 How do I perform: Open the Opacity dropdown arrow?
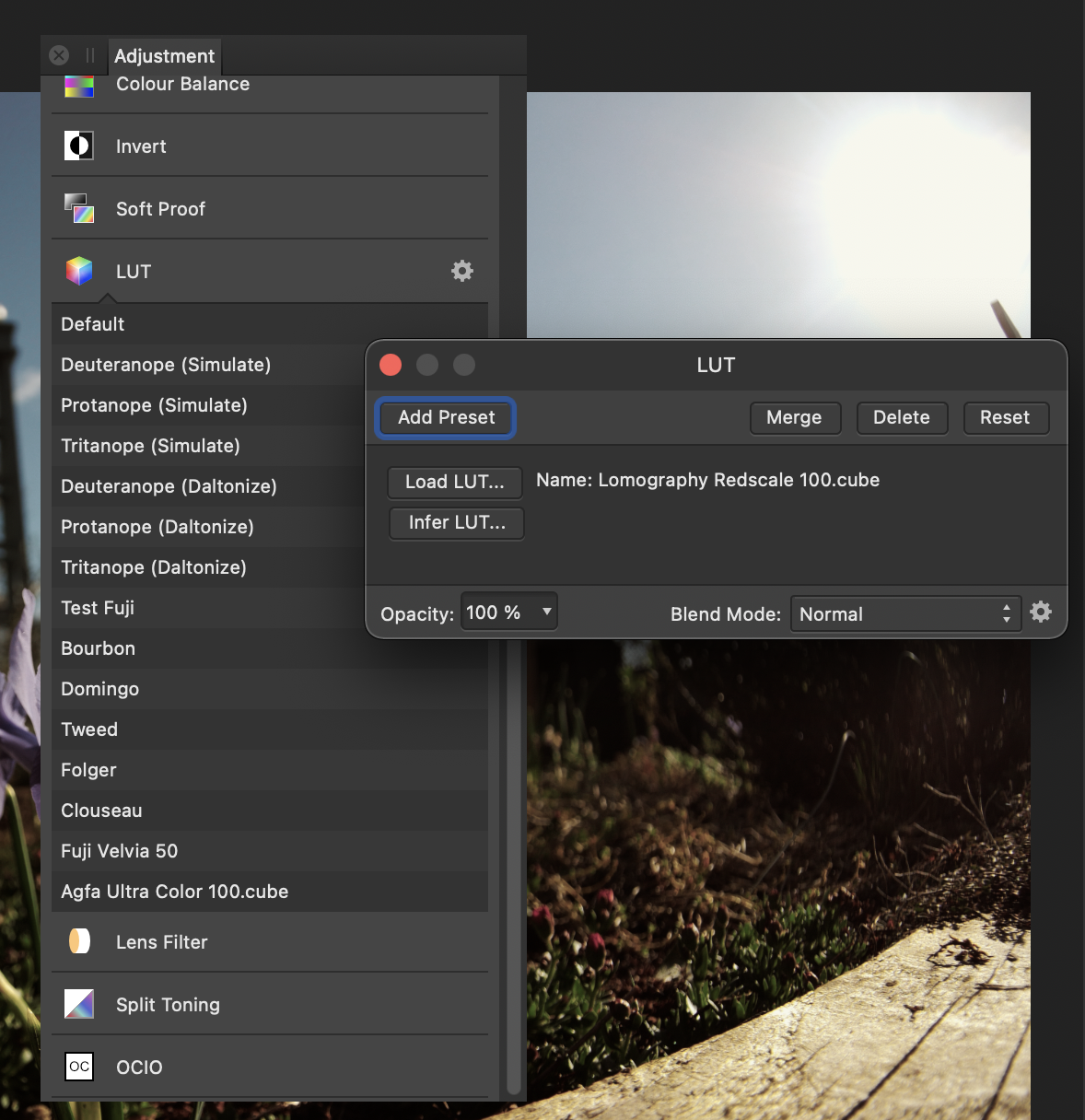[547, 612]
